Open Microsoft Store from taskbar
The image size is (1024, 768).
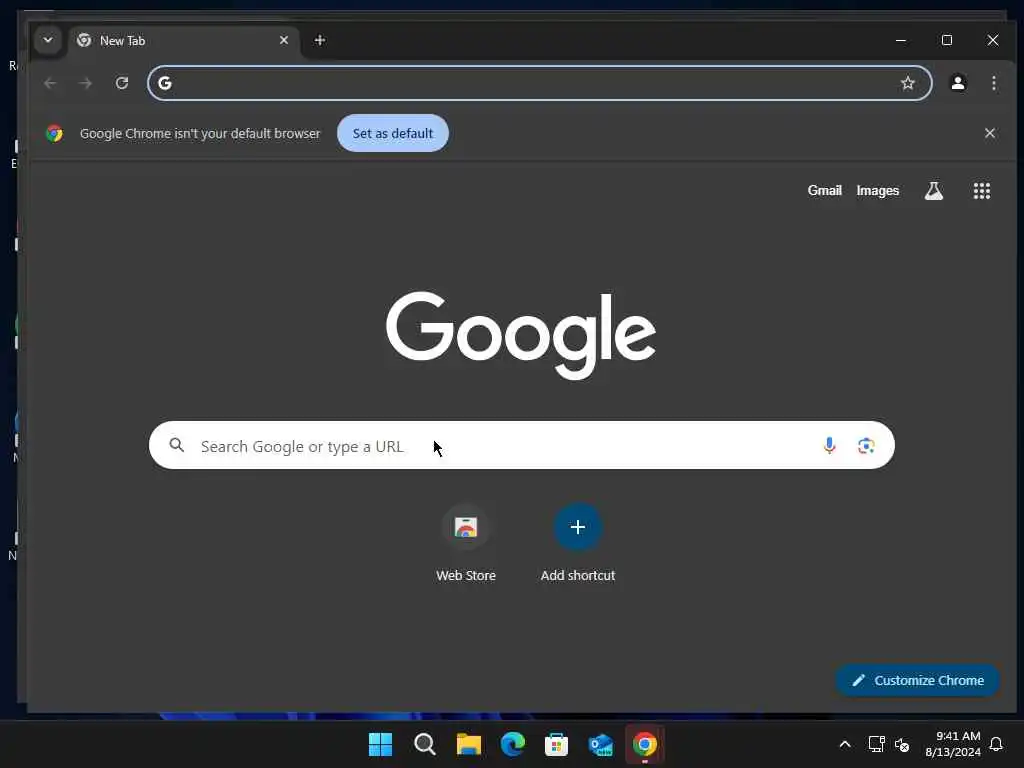[x=556, y=744]
